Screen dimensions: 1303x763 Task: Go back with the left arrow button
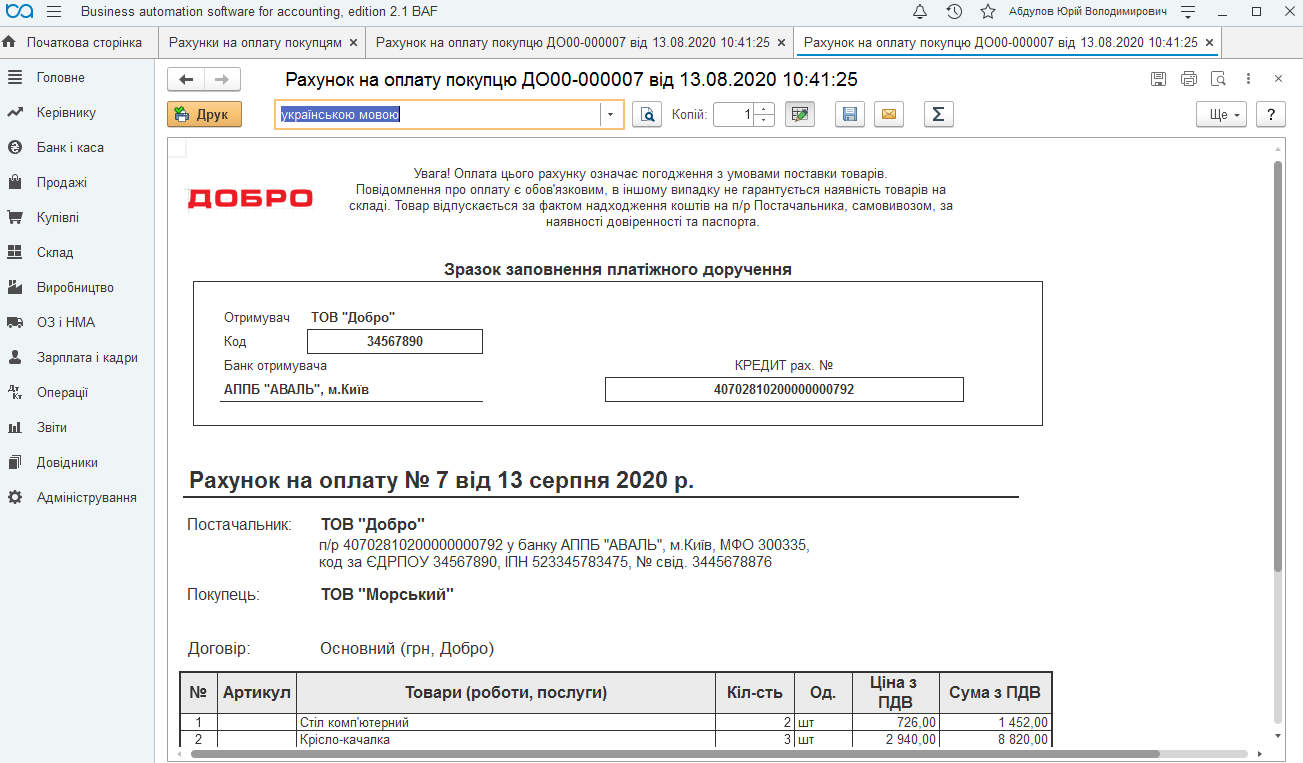pyautogui.click(x=186, y=80)
